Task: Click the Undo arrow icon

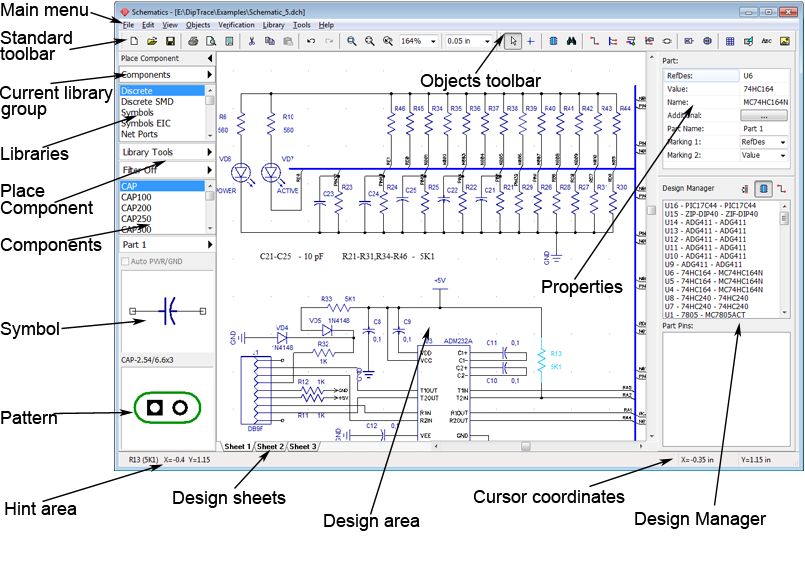Action: click(311, 41)
